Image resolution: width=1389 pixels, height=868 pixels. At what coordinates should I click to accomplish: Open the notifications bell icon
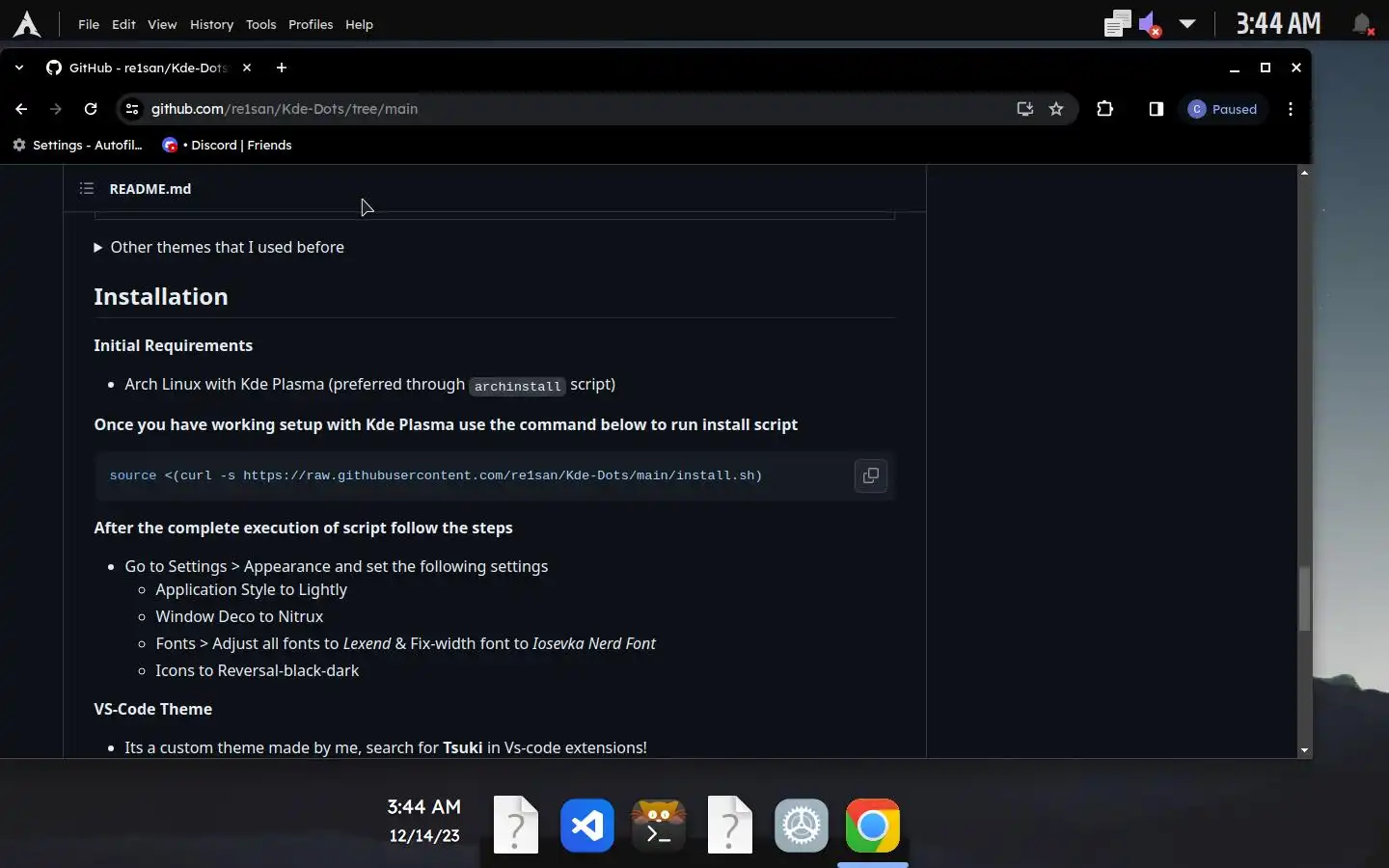(x=1362, y=24)
